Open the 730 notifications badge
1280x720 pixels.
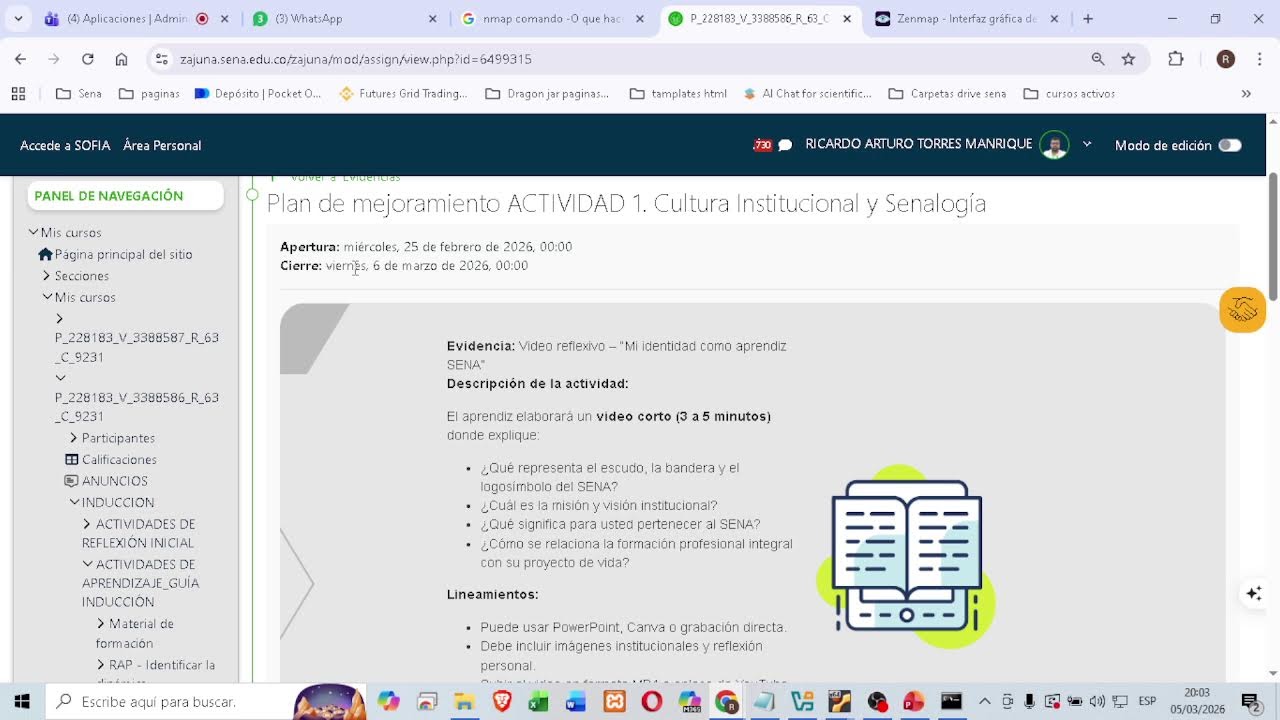(x=762, y=145)
